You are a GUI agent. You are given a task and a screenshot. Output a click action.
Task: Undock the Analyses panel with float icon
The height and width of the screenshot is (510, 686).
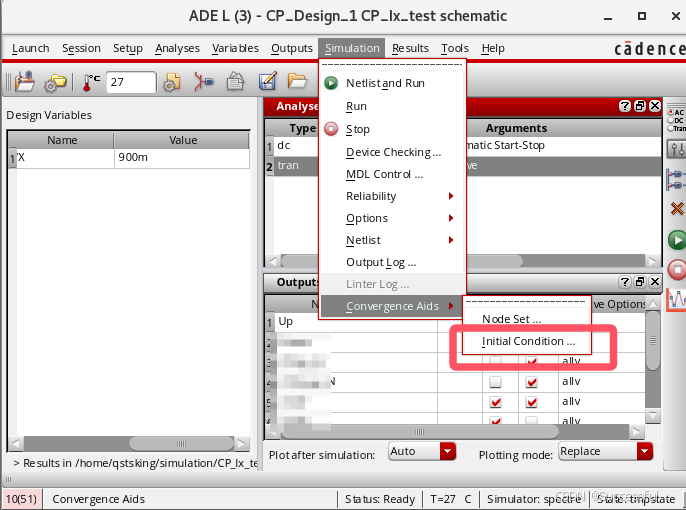(x=640, y=106)
